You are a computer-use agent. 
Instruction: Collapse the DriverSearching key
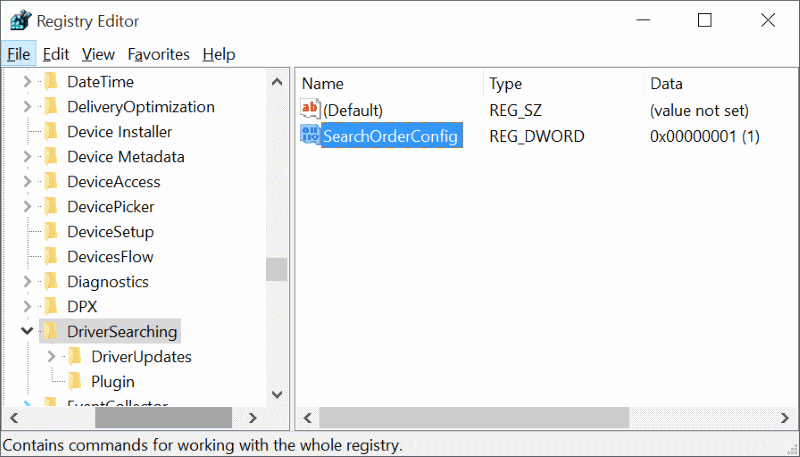(x=27, y=332)
